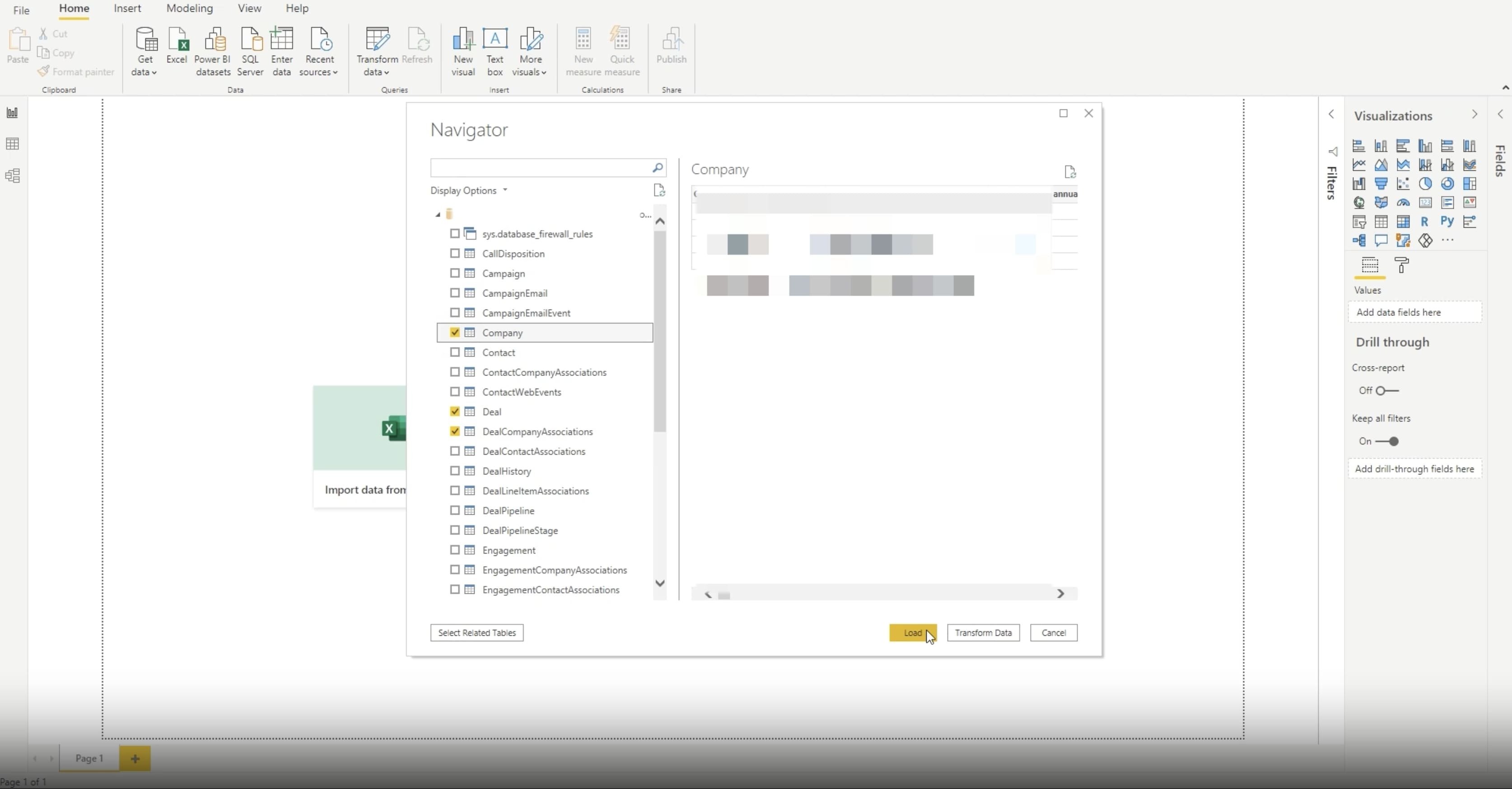Uncheck the DealCompanyAssociations checkbox
1512x789 pixels.
pyautogui.click(x=455, y=431)
